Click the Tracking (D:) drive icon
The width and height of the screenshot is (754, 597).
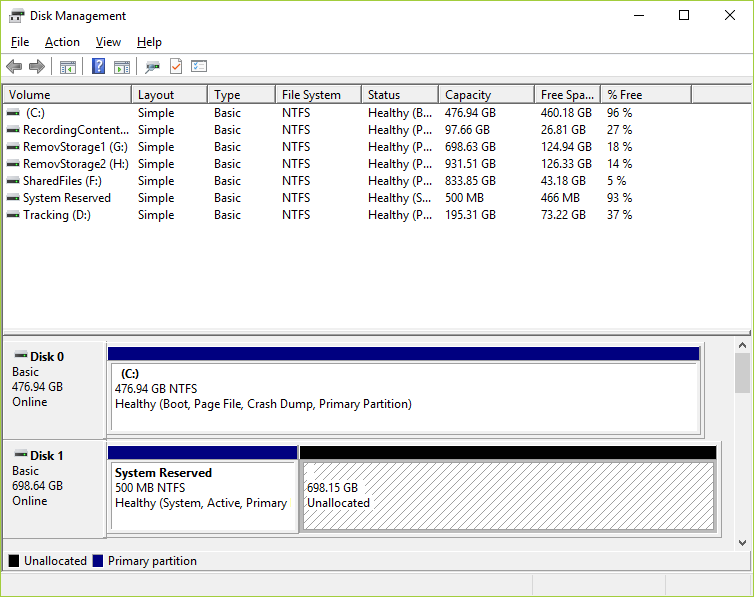click(x=13, y=215)
